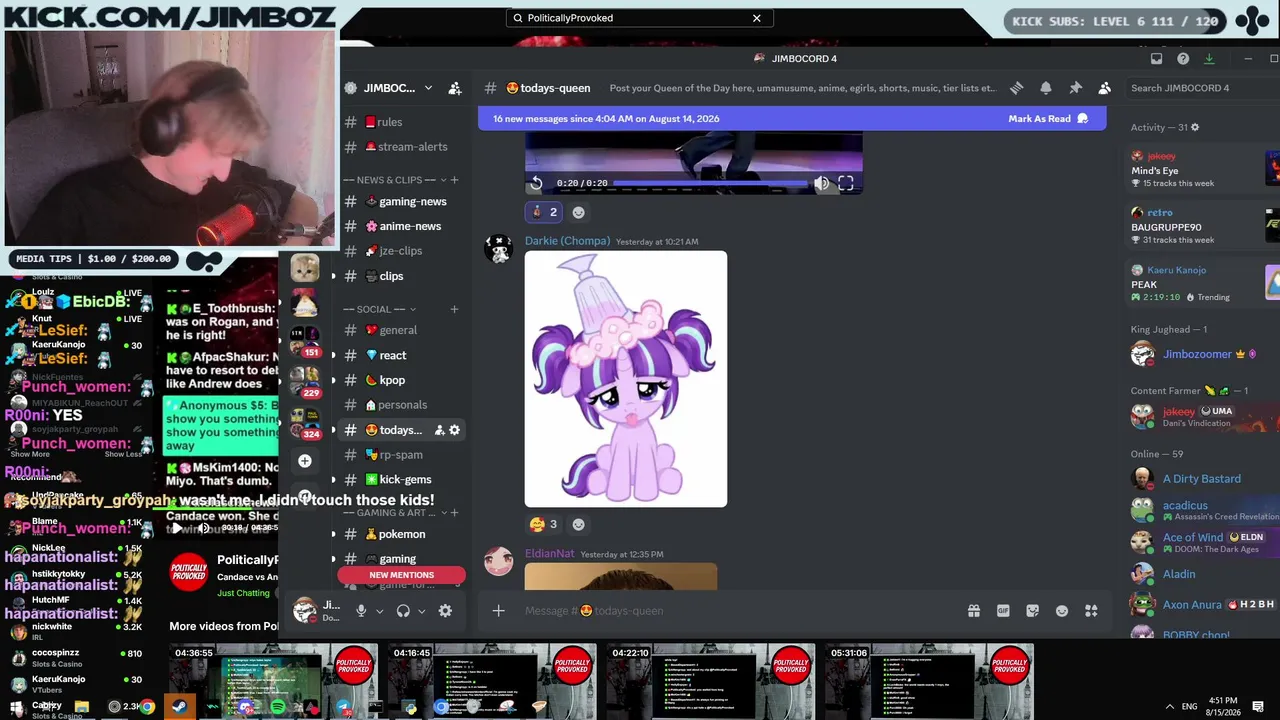Screen dimensions: 1280x720
Task: Toggle the 3-count reaction on pony image
Action: (x=543, y=524)
